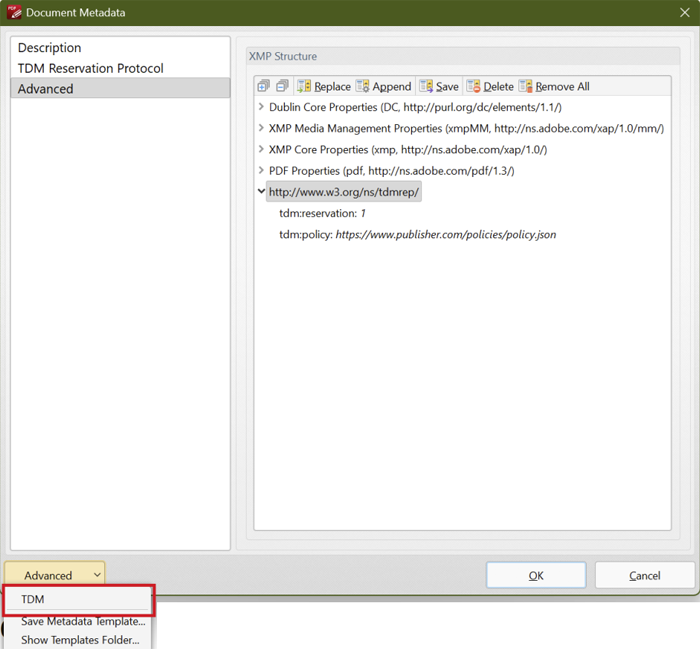The width and height of the screenshot is (700, 649).
Task: Select Advanced in the left list
Action: [x=120, y=88]
